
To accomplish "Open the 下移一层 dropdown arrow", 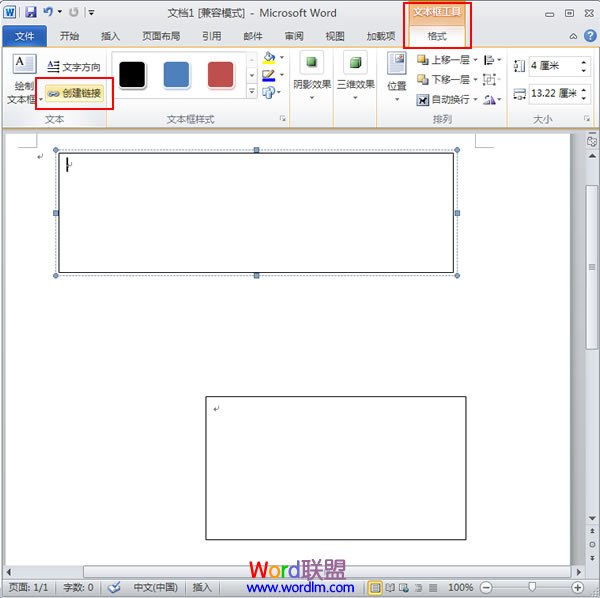I will coord(475,79).
